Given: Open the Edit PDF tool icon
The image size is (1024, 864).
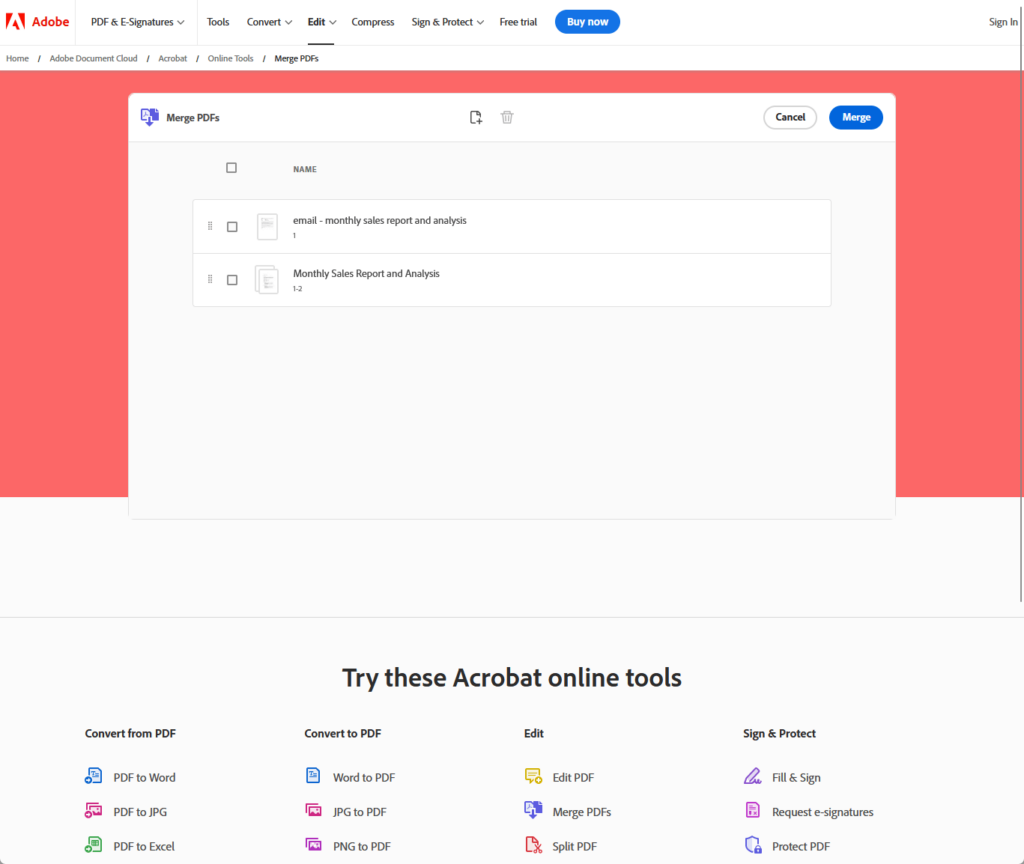Looking at the screenshot, I should 533,776.
